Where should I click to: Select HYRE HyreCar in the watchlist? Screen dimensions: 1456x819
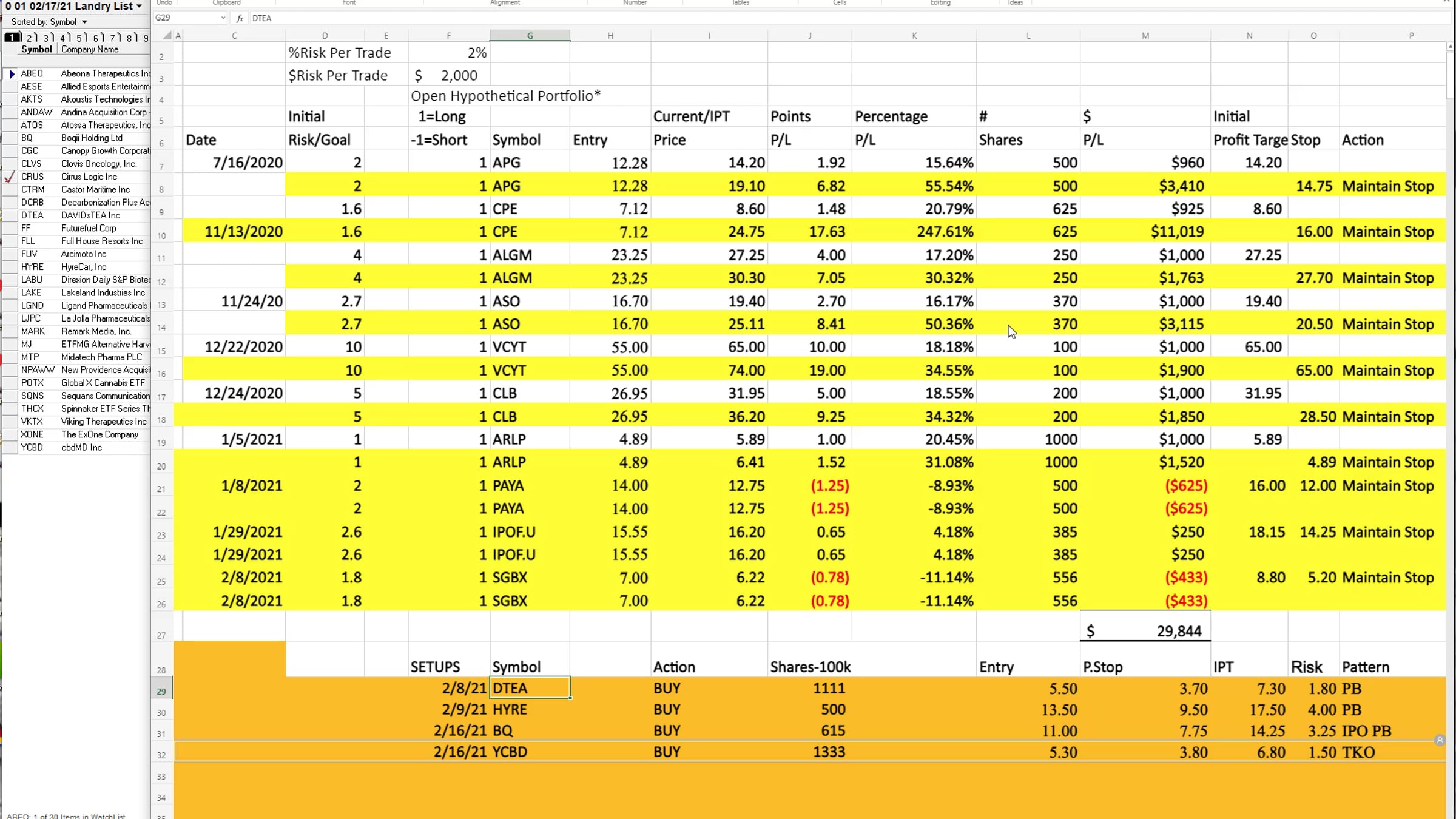pyautogui.click(x=85, y=267)
